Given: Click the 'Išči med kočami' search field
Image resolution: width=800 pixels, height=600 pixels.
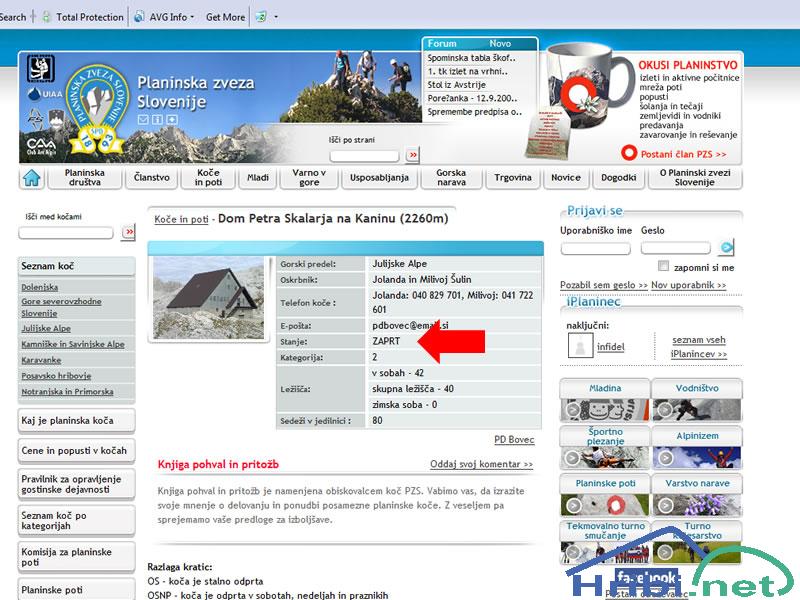Looking at the screenshot, I should pos(66,233).
